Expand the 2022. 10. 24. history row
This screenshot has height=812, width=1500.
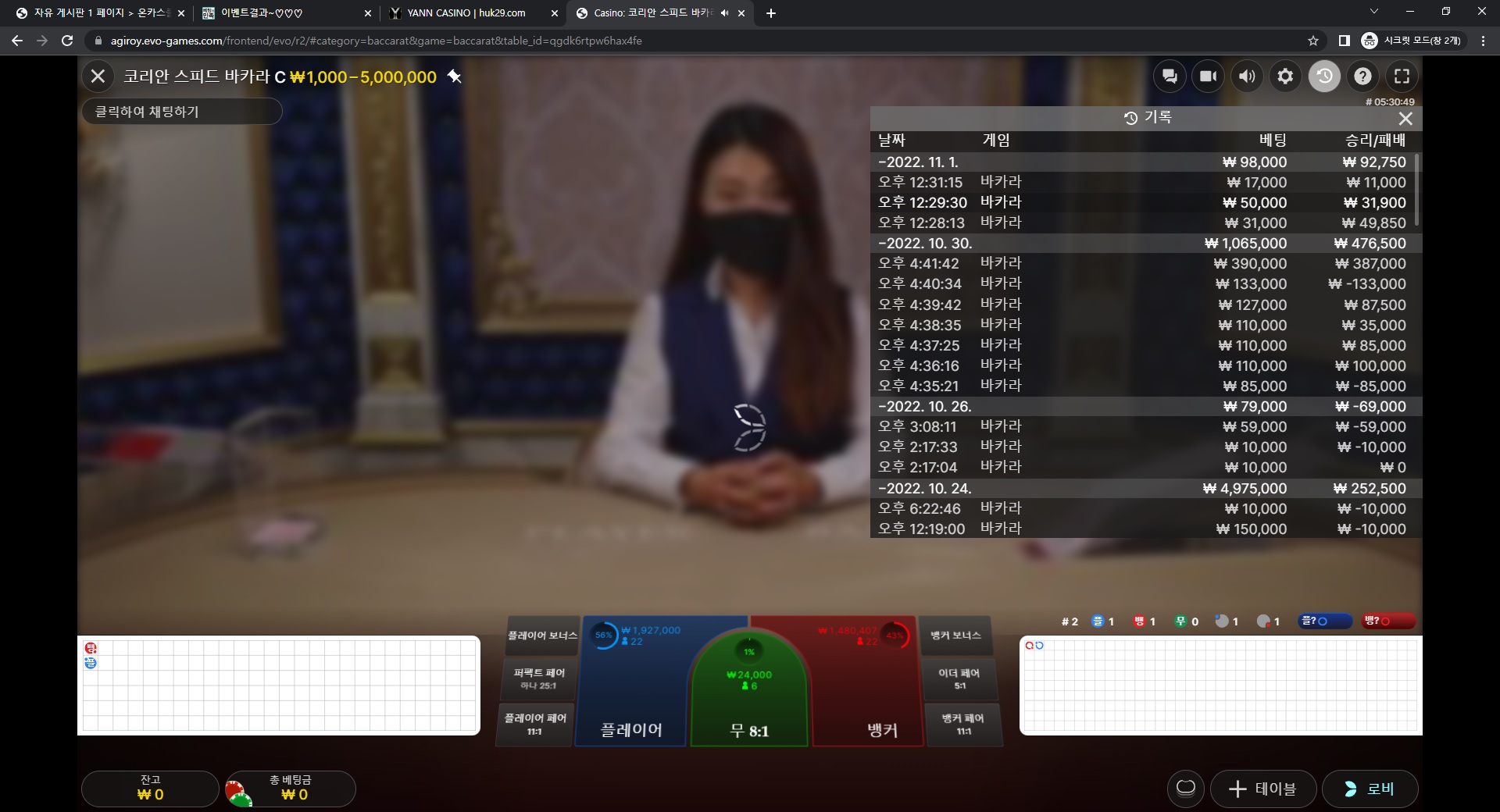(x=925, y=489)
